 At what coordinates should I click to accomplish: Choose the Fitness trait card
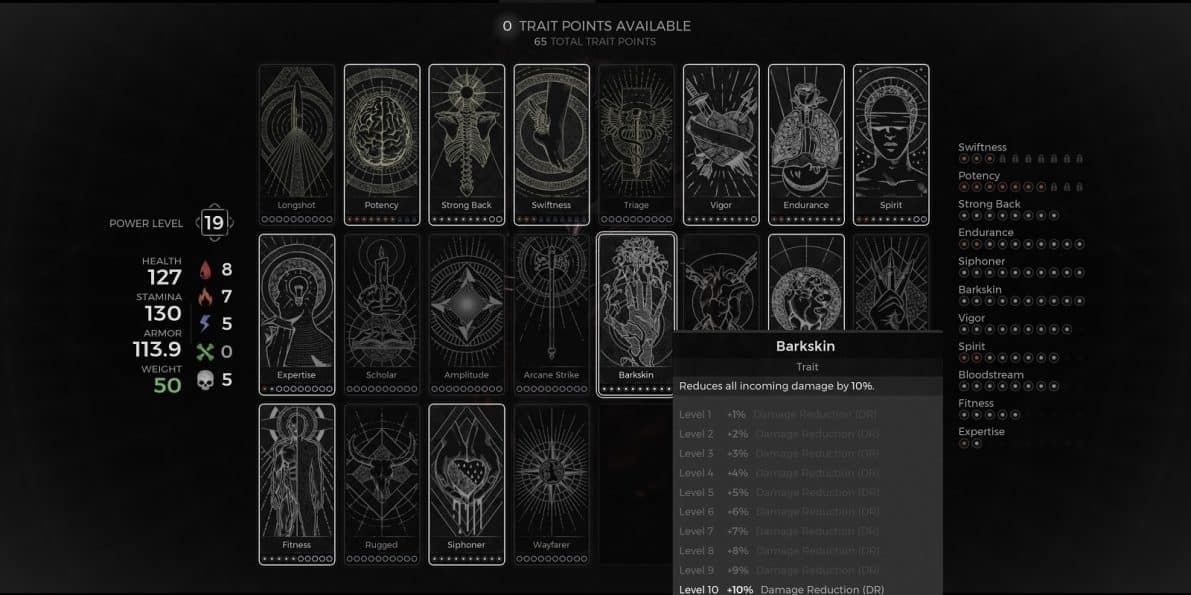[297, 485]
